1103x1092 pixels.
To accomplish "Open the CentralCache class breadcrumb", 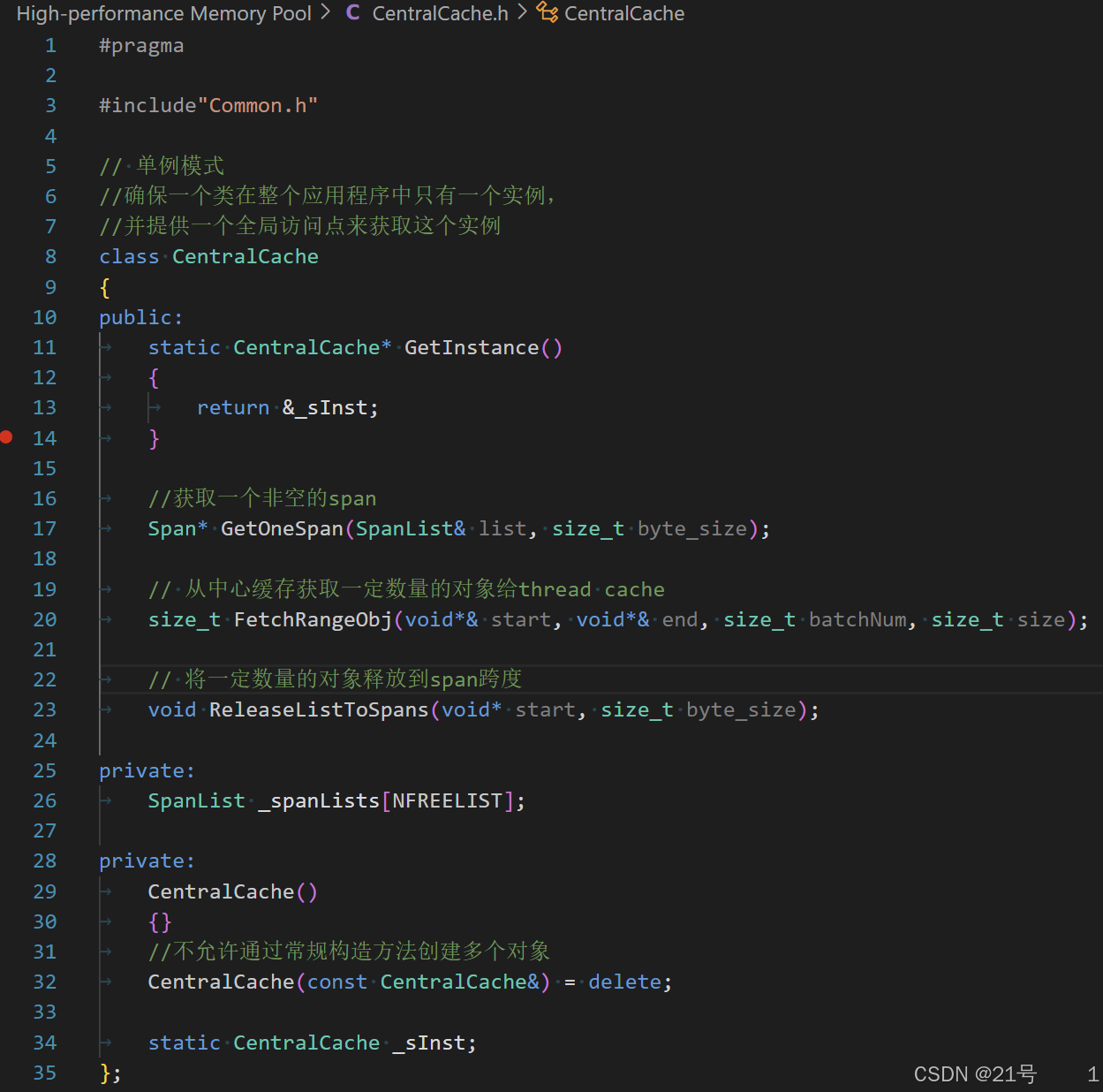I will tap(624, 13).
